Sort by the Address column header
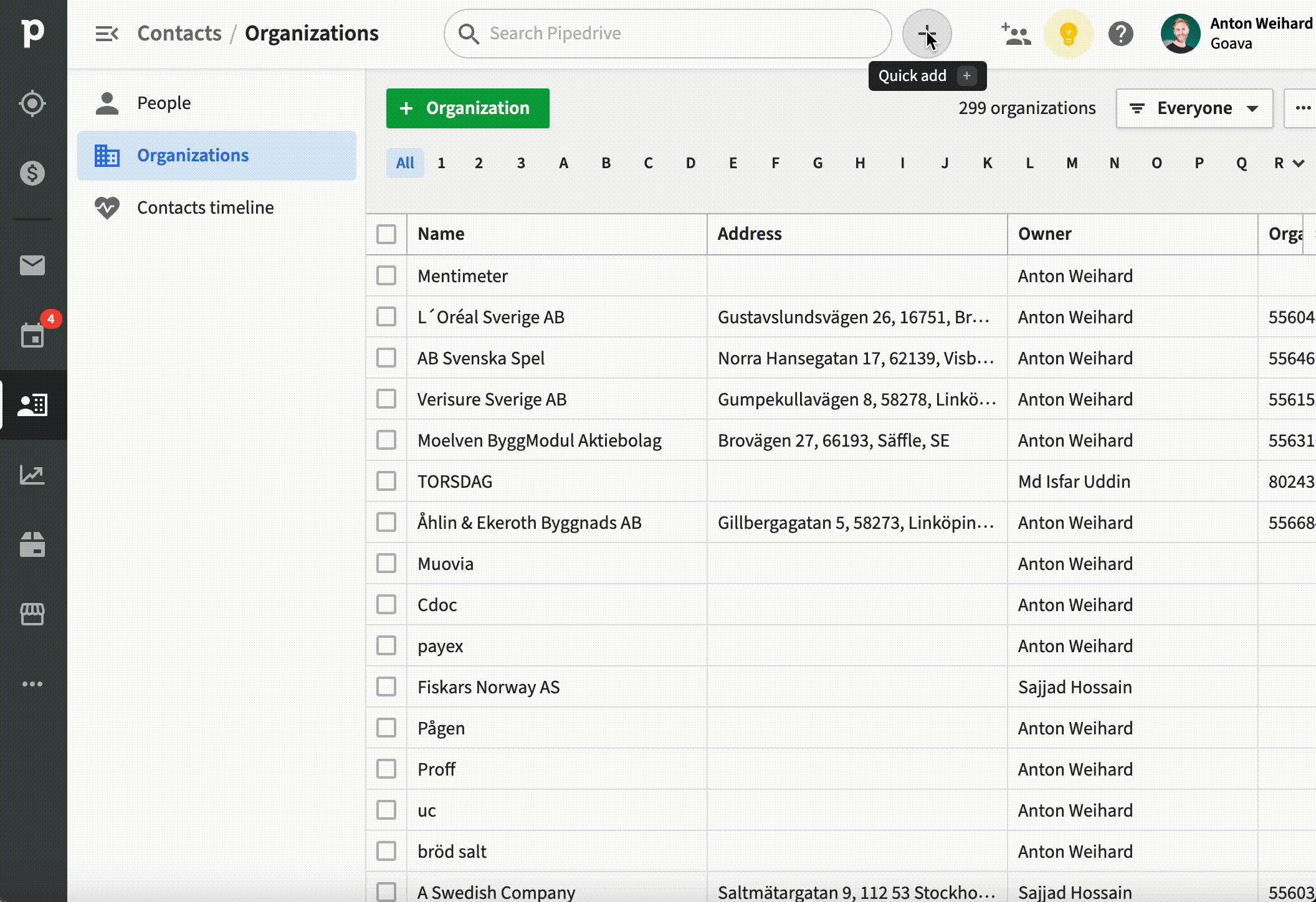The image size is (1316, 902). 750,234
